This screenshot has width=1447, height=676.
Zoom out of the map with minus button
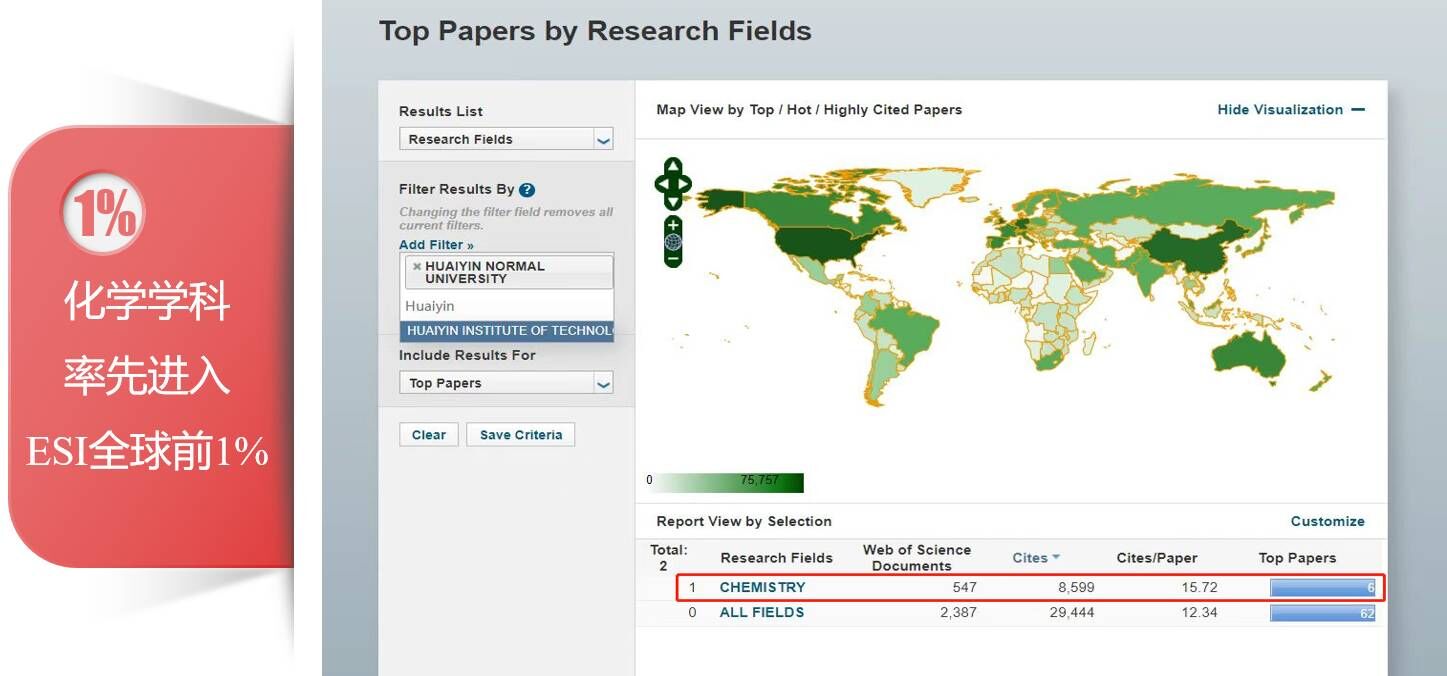[x=673, y=259]
